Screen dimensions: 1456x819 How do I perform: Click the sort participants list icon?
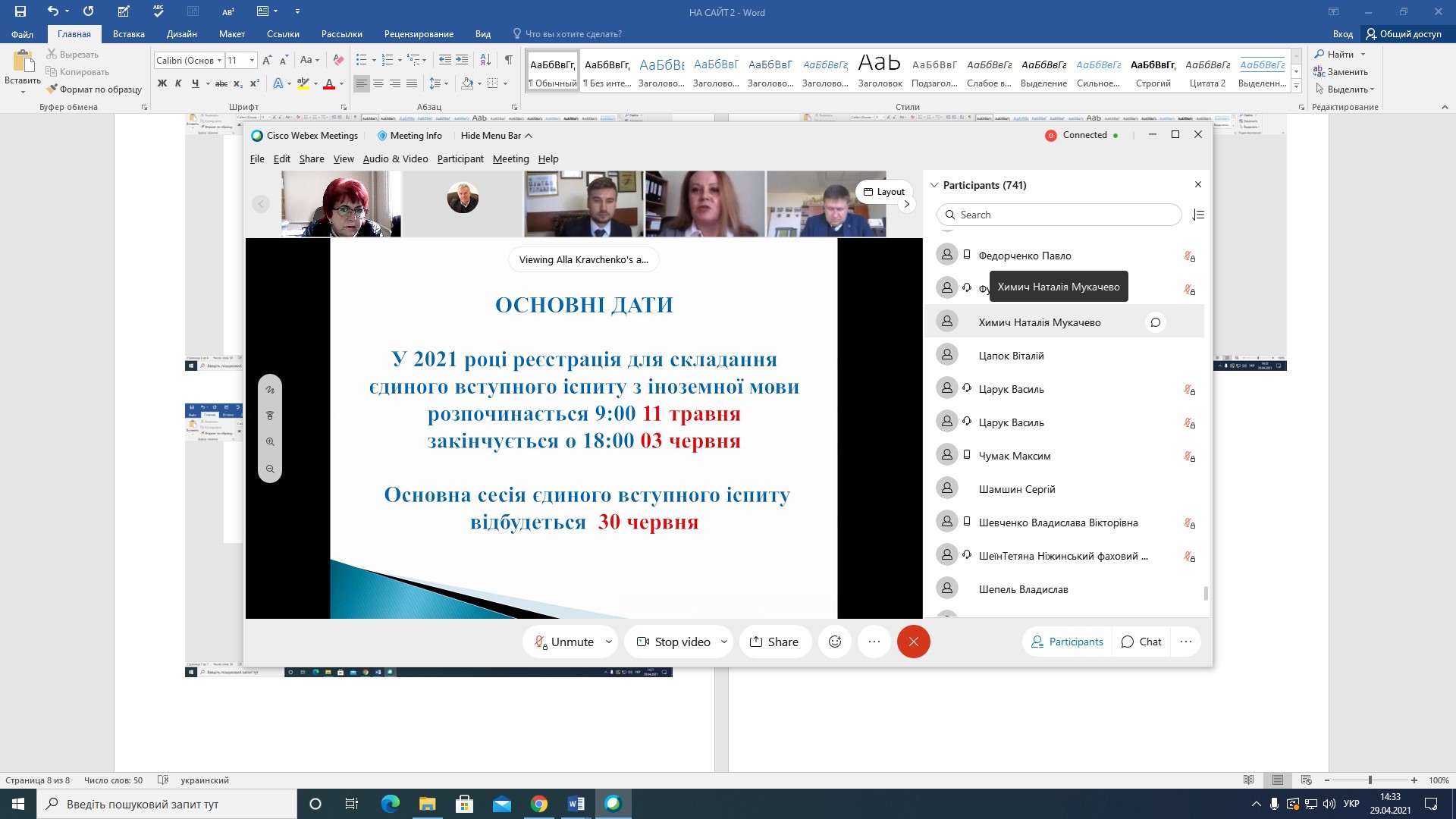(x=1198, y=215)
